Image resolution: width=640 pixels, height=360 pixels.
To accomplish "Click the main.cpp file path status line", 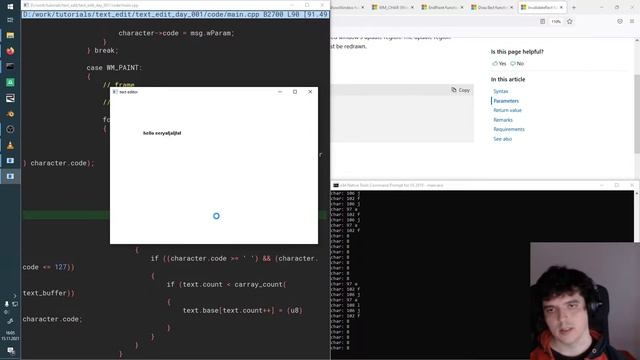I will 175,14.
